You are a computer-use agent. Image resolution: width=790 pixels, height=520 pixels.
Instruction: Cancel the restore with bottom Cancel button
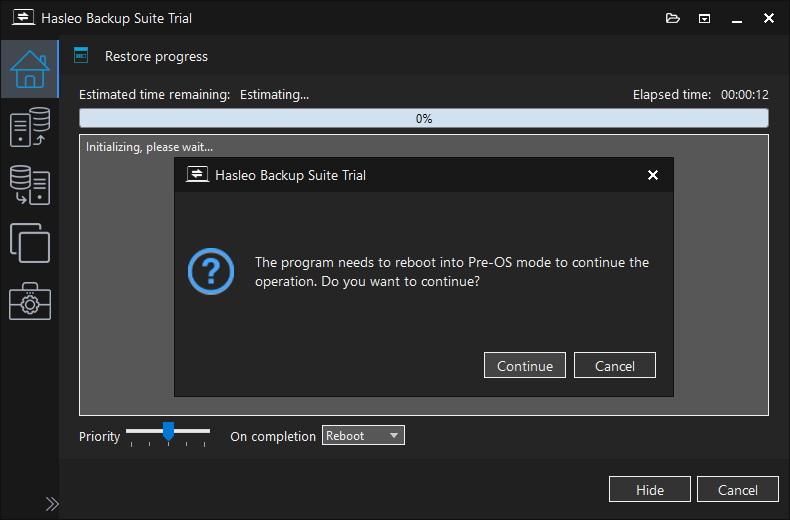[x=738, y=489]
